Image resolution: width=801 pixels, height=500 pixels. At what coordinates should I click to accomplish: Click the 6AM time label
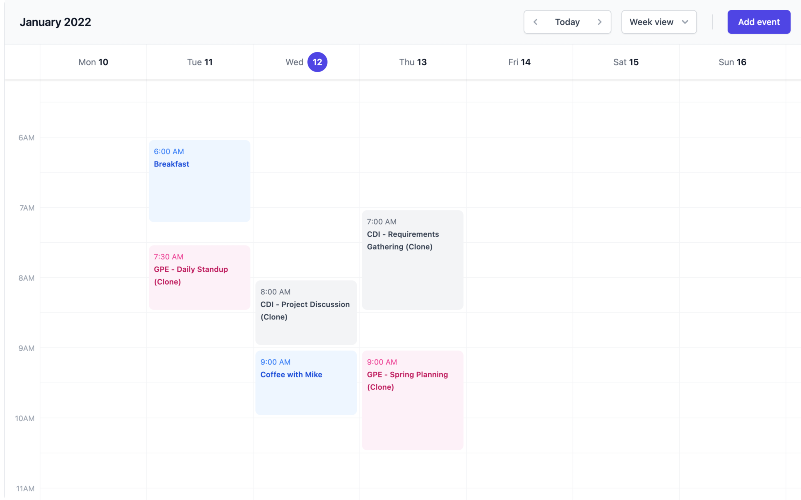pos(26,137)
